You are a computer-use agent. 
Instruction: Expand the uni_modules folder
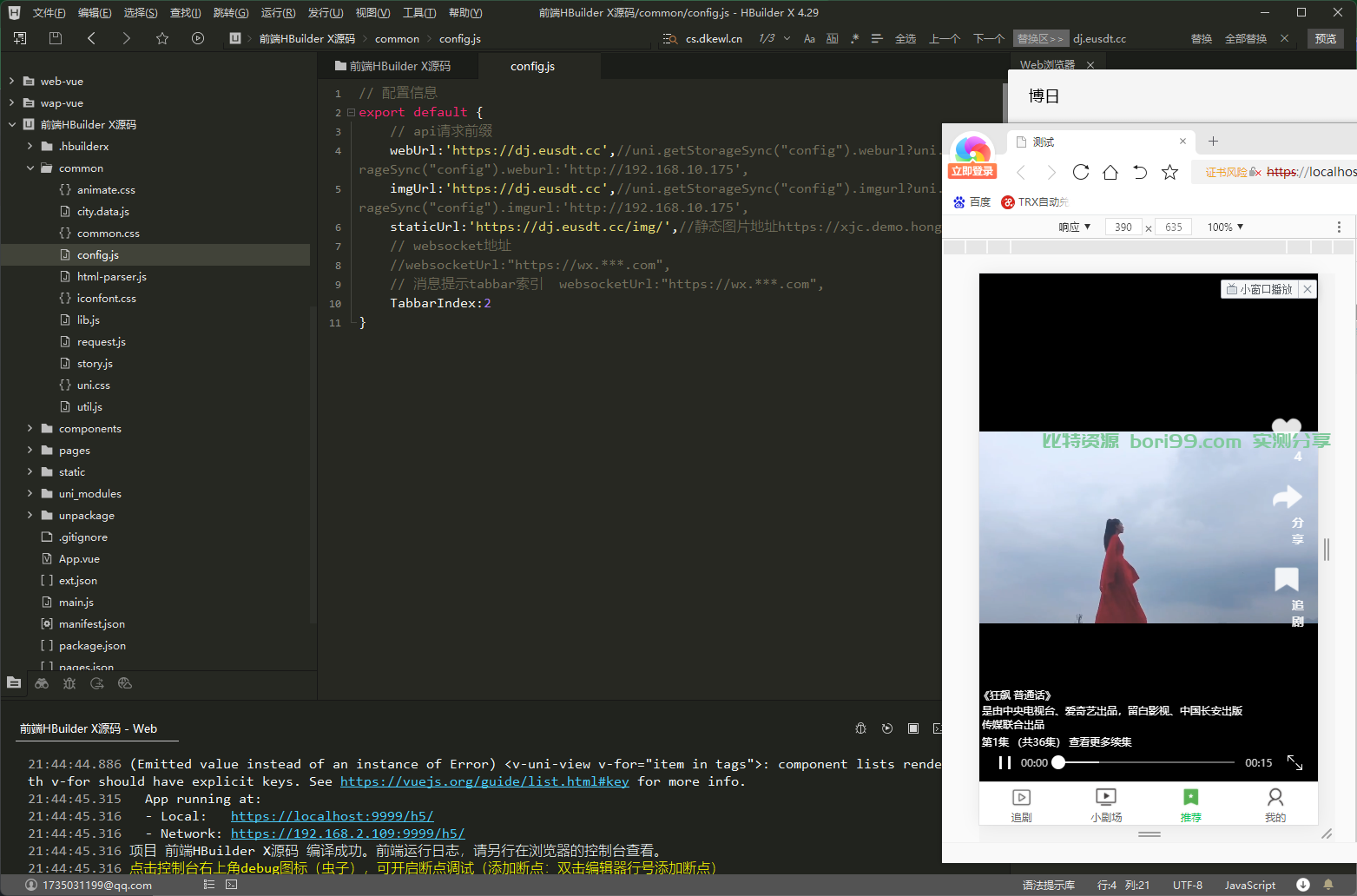click(x=30, y=493)
